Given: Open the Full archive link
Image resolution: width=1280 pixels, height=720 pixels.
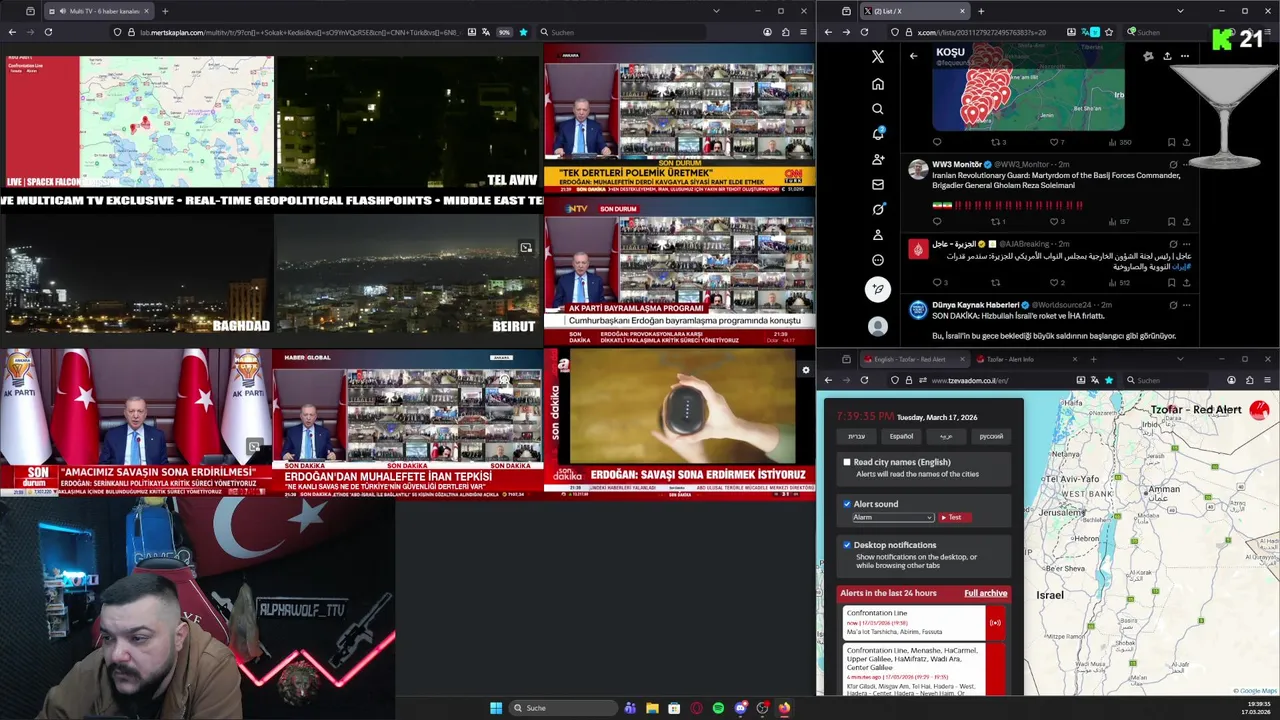Looking at the screenshot, I should pyautogui.click(x=985, y=593).
